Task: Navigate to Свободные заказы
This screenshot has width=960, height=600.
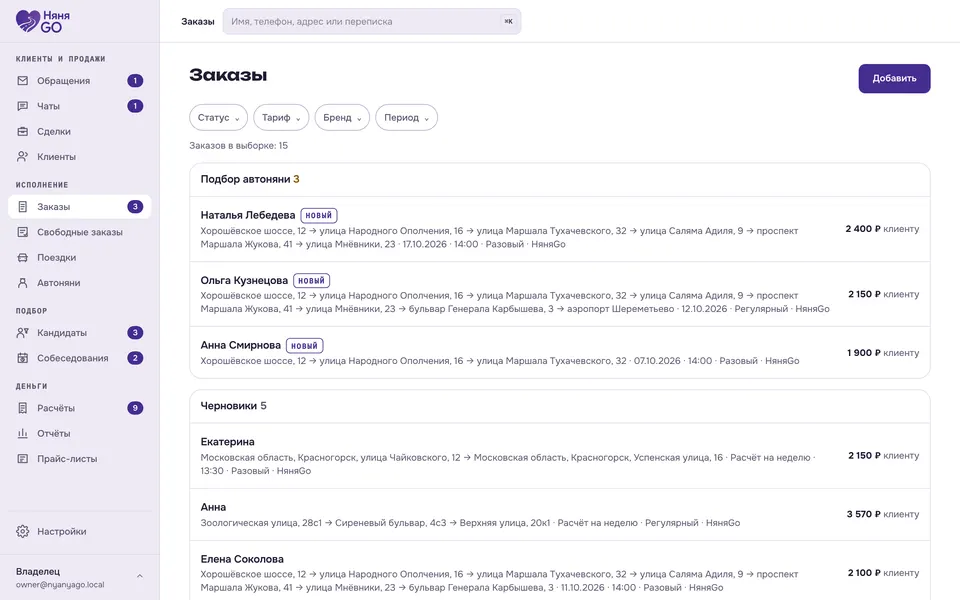Action: click(x=80, y=232)
